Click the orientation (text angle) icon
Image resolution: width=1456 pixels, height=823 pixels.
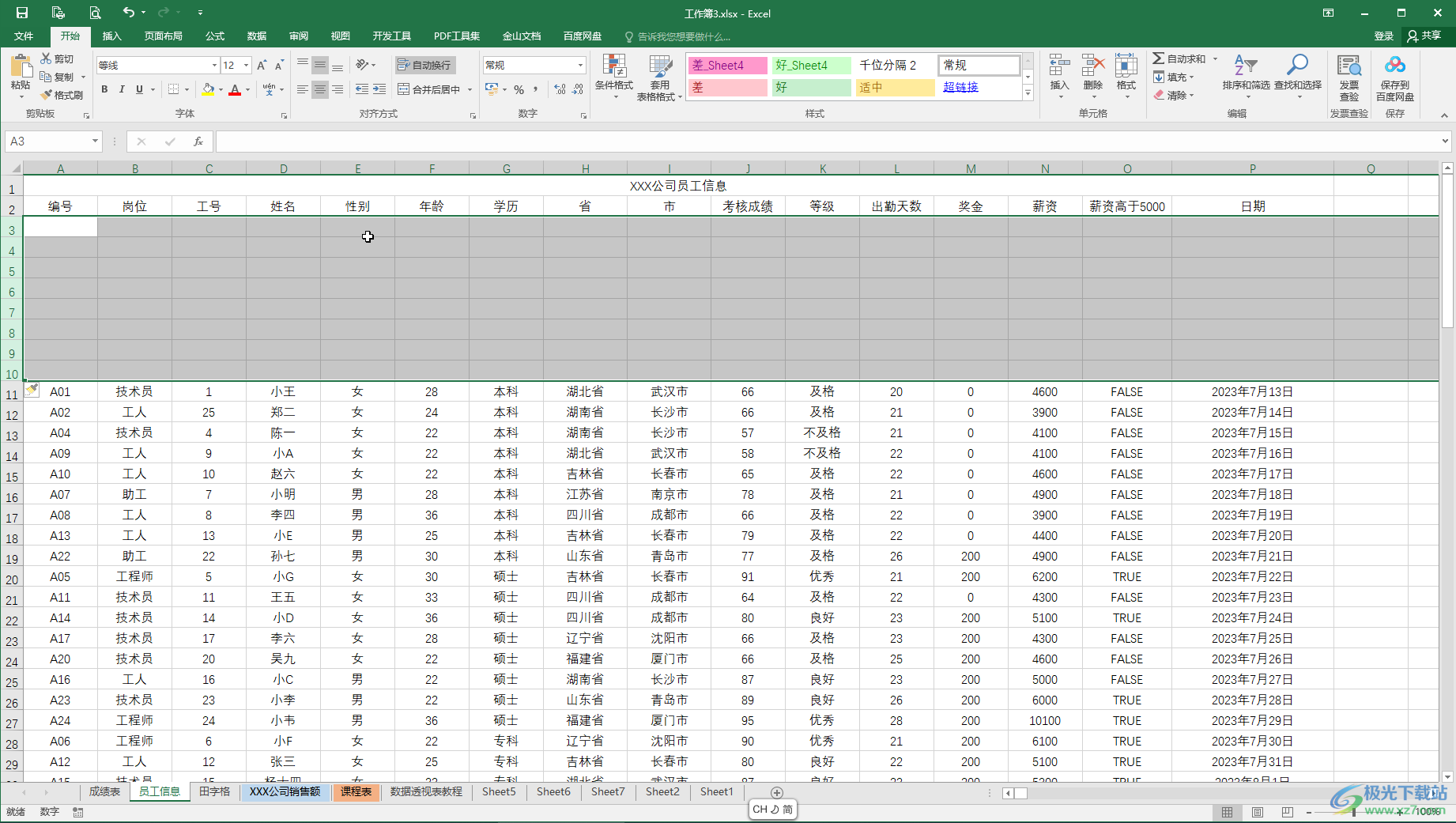pyautogui.click(x=363, y=65)
